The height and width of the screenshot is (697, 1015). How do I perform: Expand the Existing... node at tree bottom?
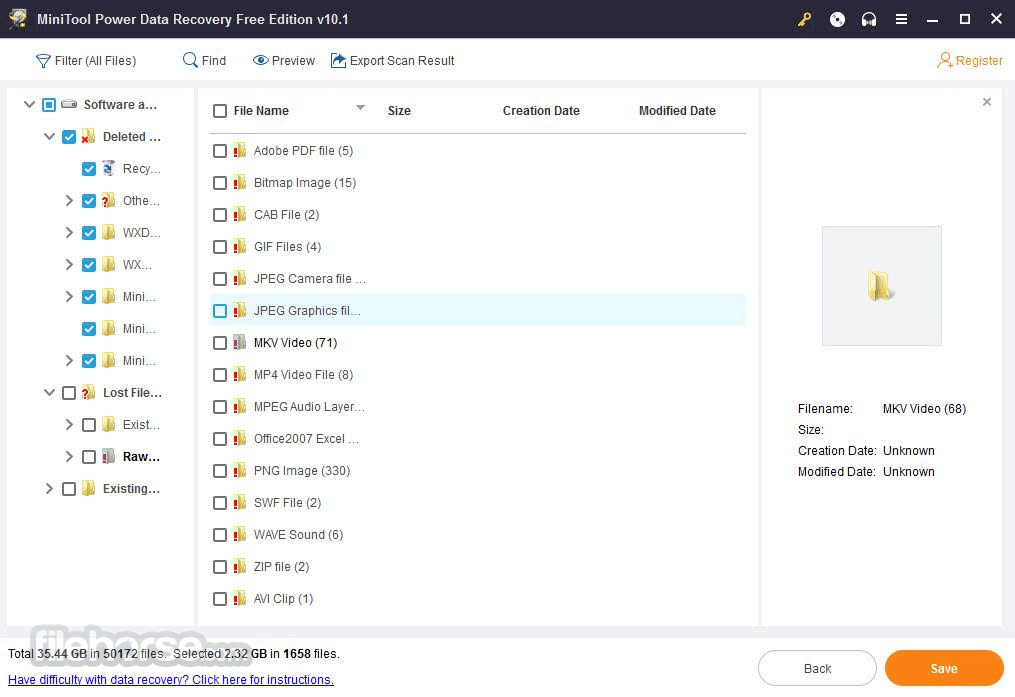pos(49,489)
